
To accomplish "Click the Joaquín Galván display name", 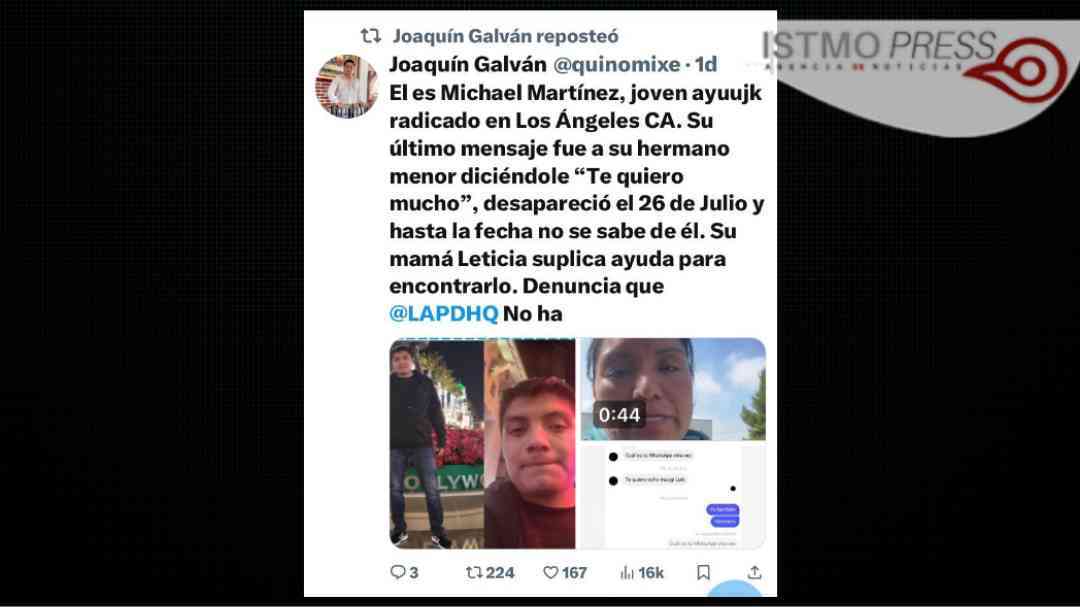I will tap(468, 64).
